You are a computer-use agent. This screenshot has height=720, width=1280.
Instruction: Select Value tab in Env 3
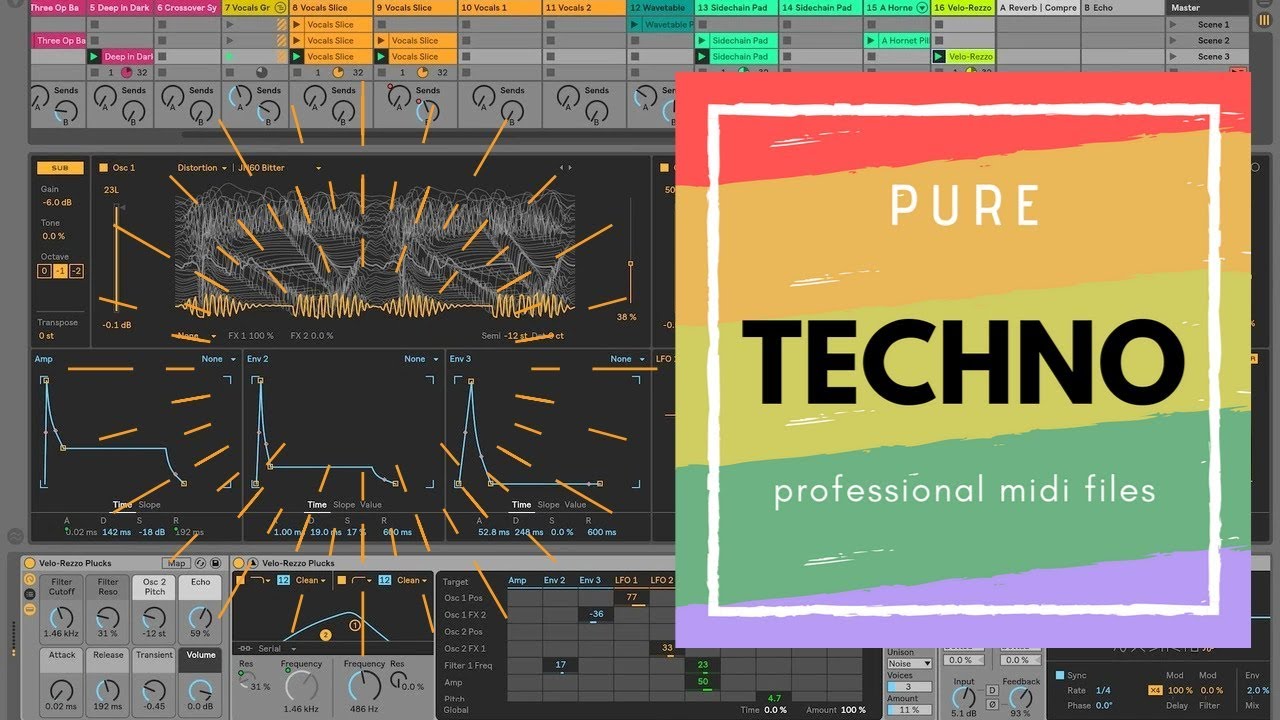576,505
